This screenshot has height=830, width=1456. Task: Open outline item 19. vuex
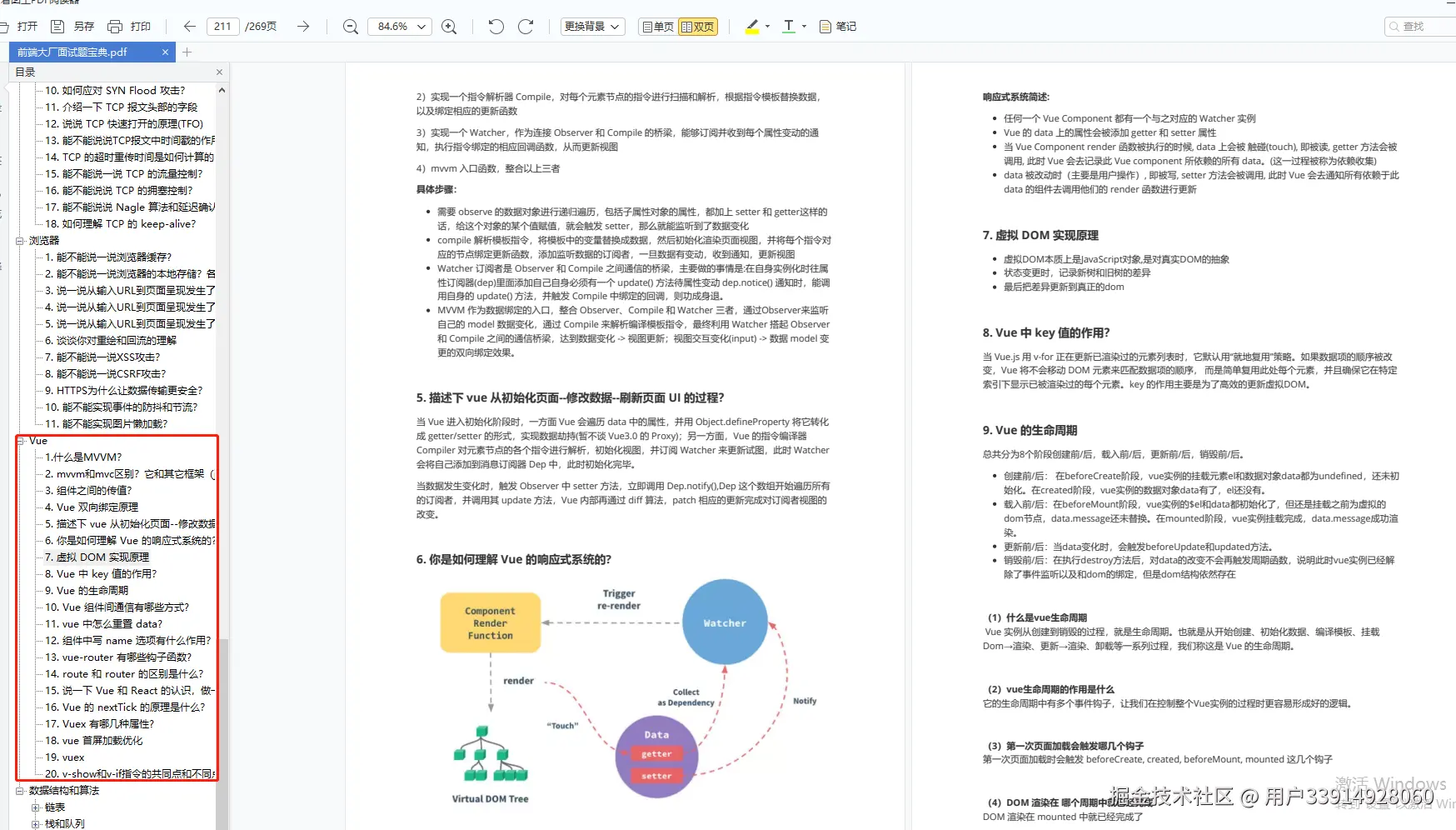[x=65, y=757]
